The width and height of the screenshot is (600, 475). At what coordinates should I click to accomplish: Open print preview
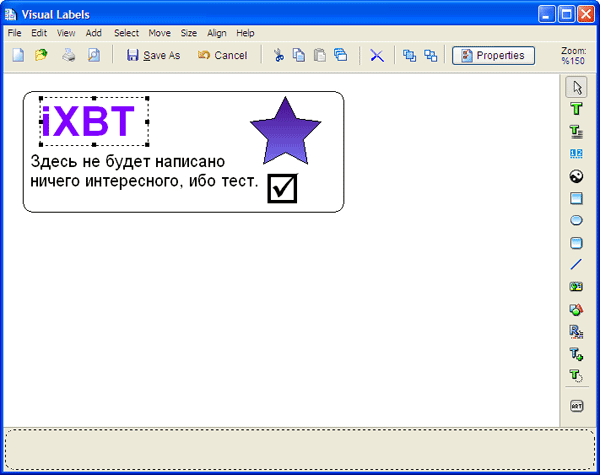pyautogui.click(x=94, y=55)
